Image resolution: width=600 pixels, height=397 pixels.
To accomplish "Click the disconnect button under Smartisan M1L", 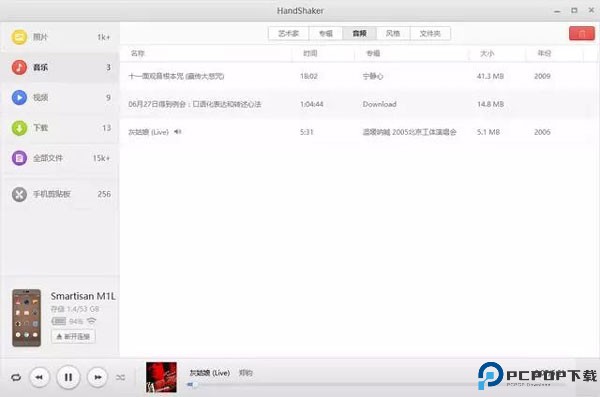I will pyautogui.click(x=73, y=337).
